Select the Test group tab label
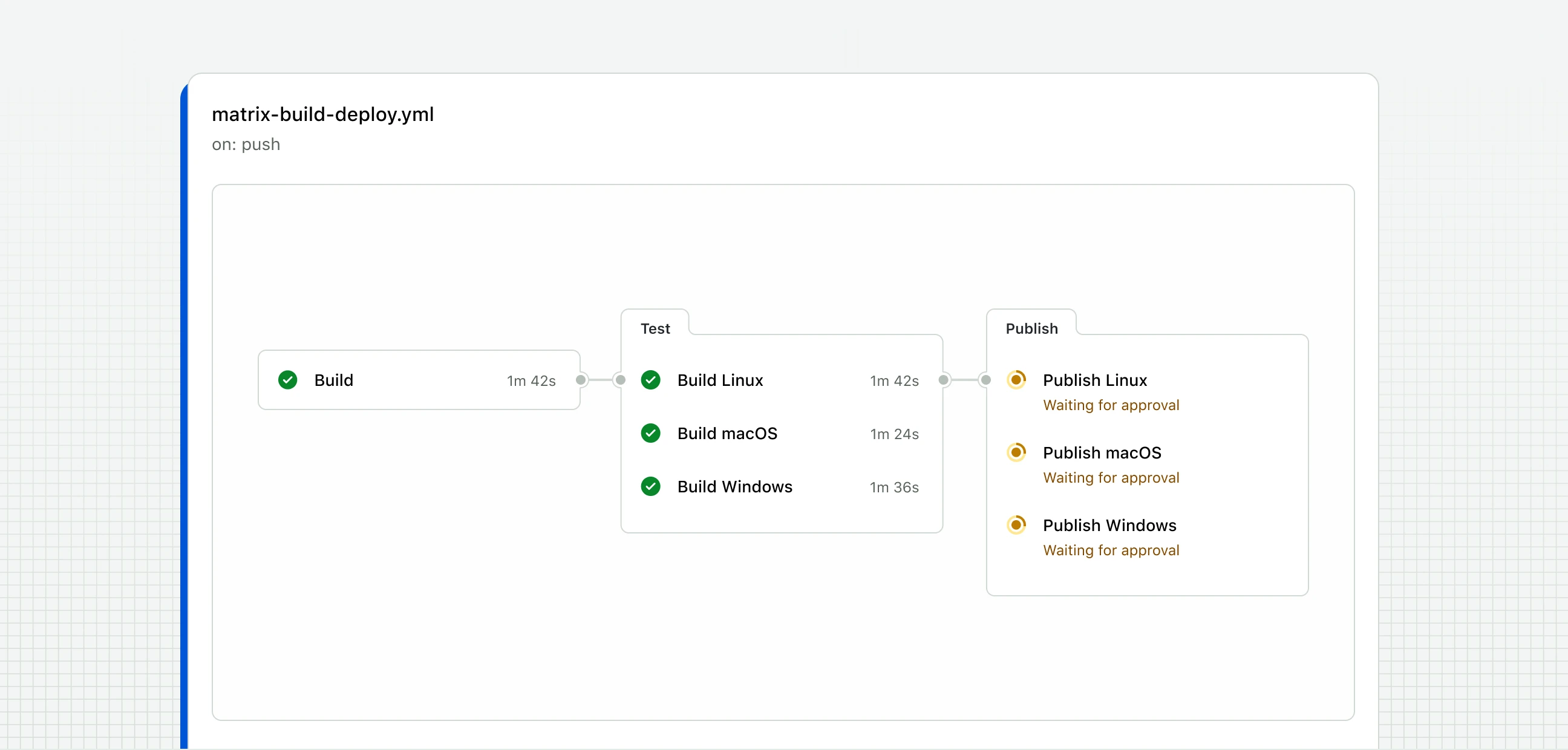 [x=655, y=329]
